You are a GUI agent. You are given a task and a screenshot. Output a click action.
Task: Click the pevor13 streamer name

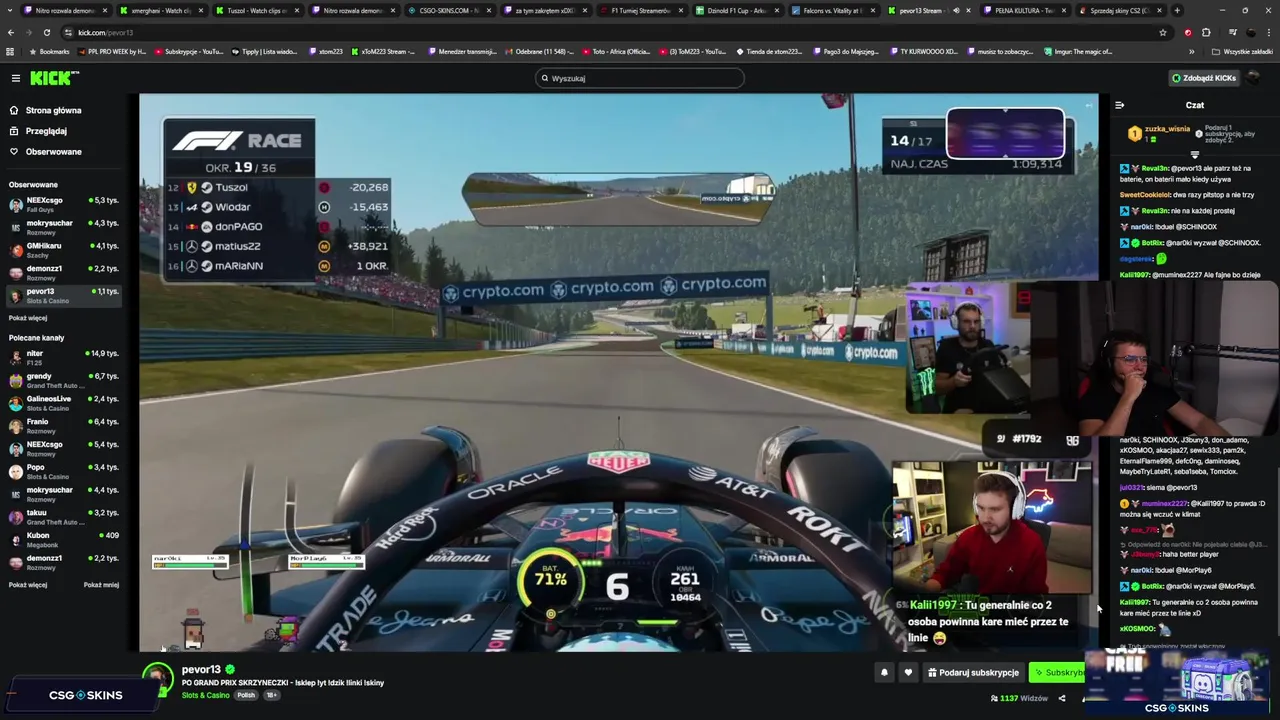[x=201, y=670]
